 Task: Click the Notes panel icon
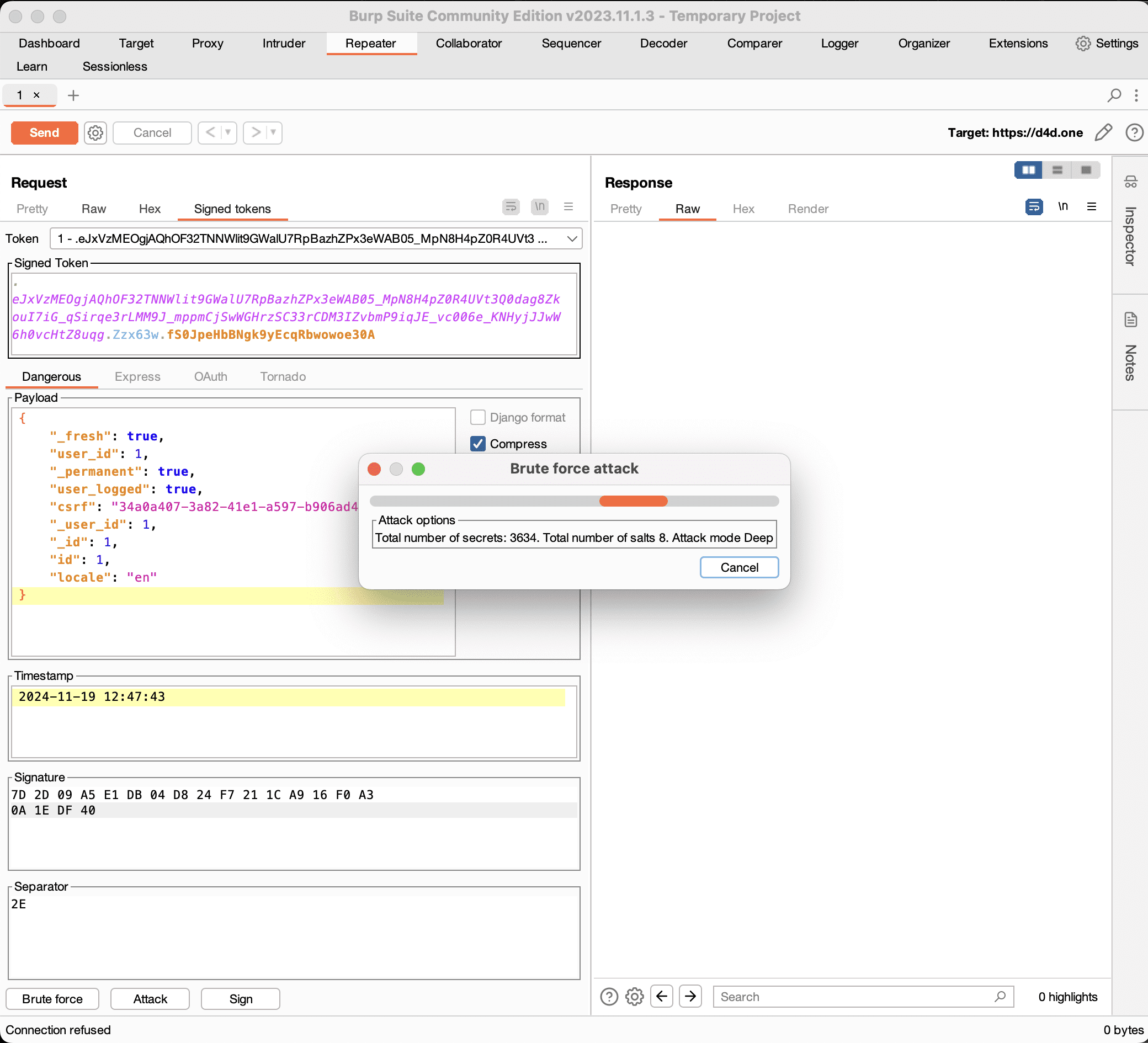tap(1129, 316)
